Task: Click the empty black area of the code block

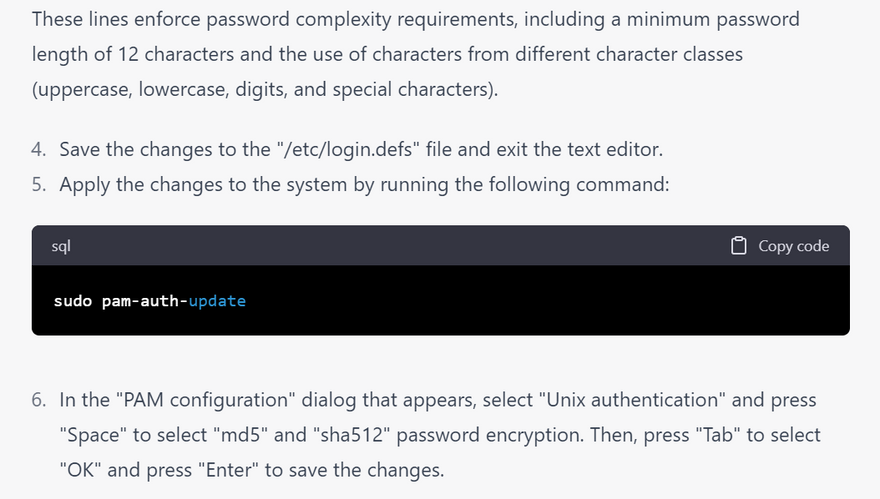Action: tap(547, 301)
